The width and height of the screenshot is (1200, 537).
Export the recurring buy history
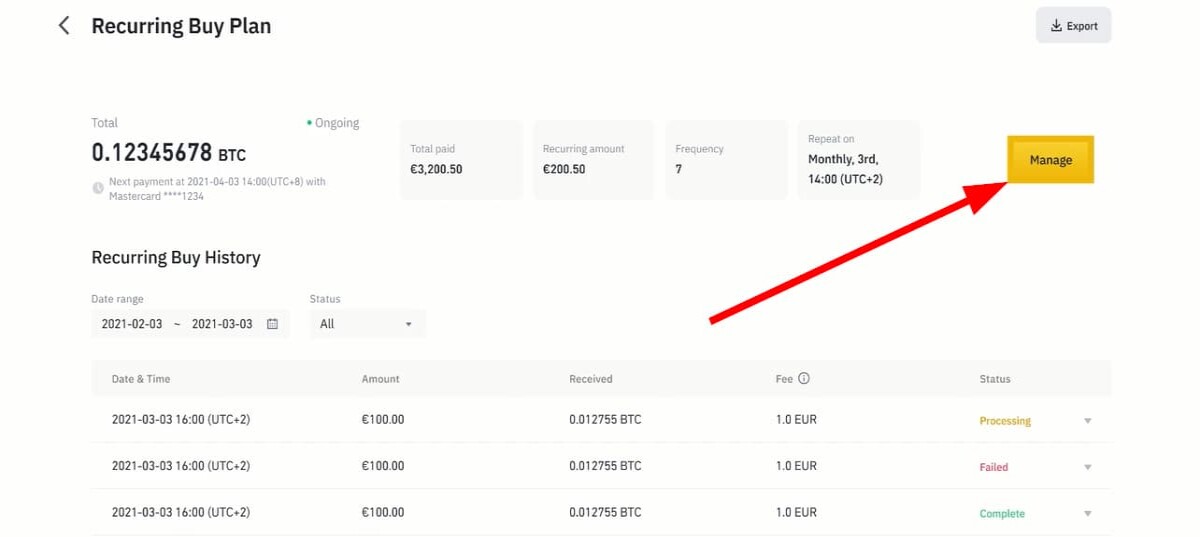click(1073, 26)
